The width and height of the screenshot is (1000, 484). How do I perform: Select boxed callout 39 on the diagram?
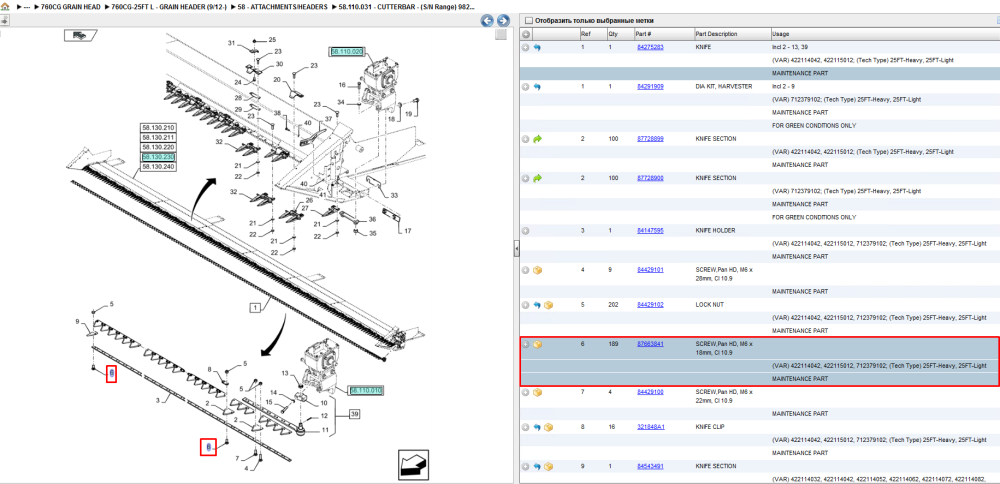(x=354, y=415)
